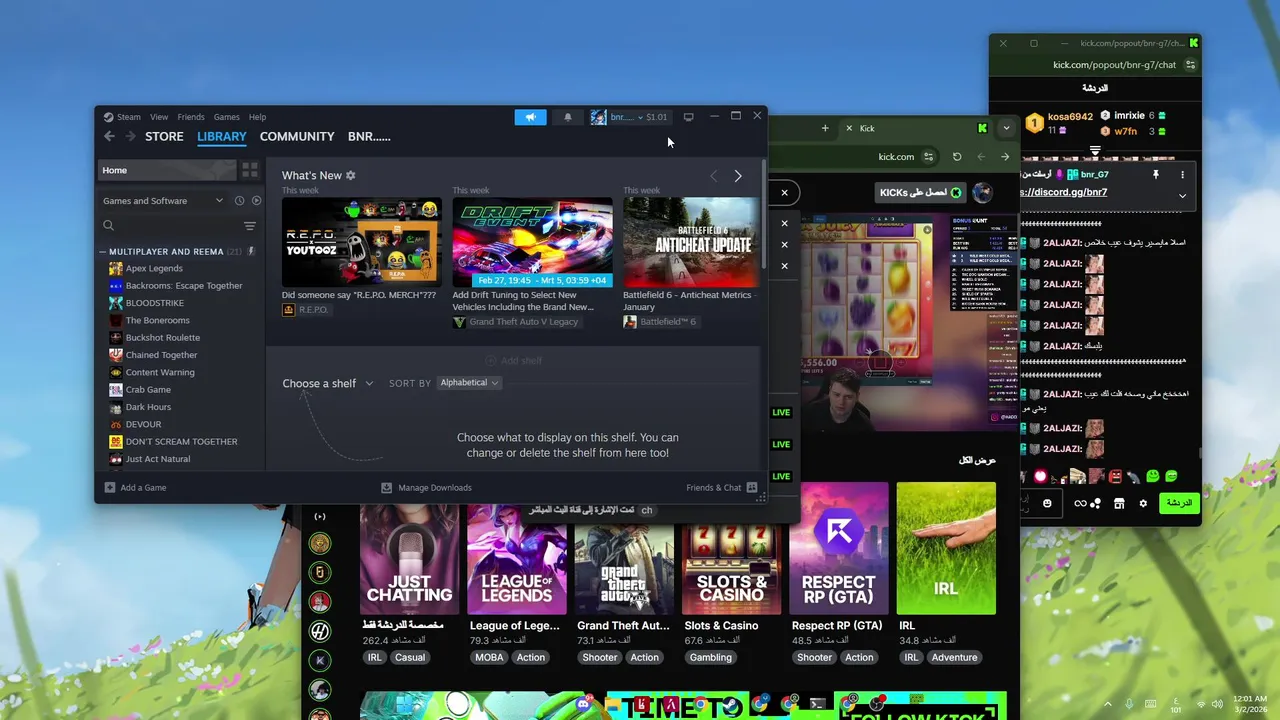Open the Help menu in Steam
1280x720 pixels.
click(257, 117)
